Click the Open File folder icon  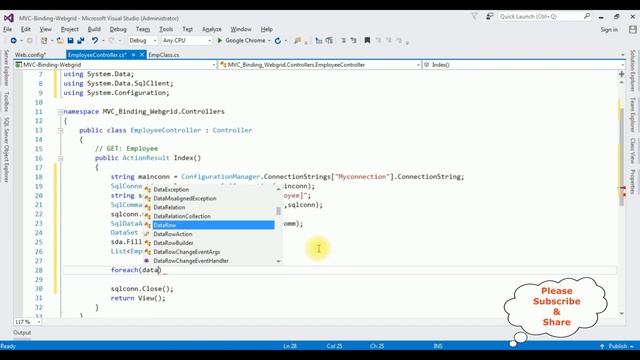[x=60, y=40]
